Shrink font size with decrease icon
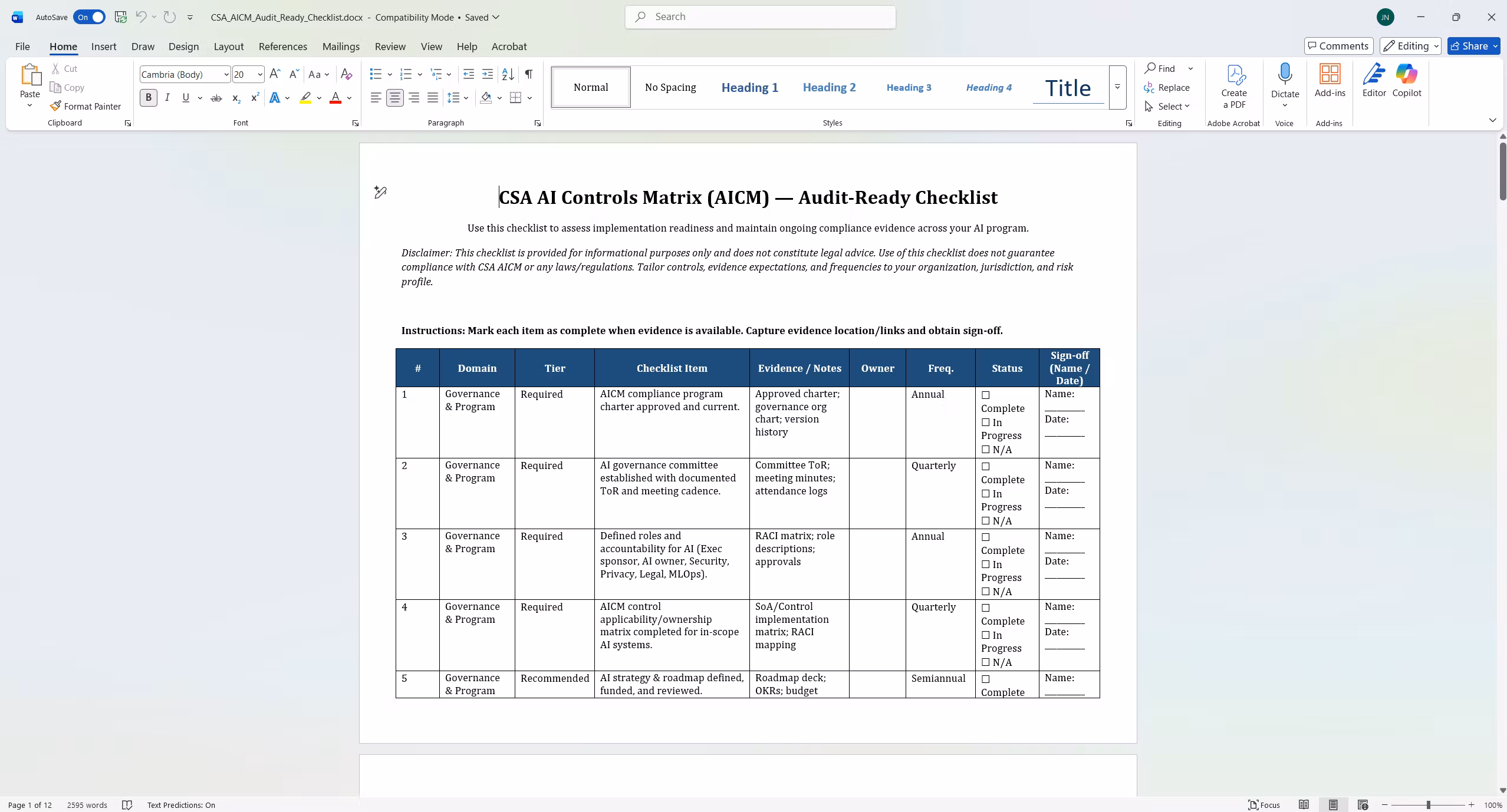The height and width of the screenshot is (812, 1507). point(293,74)
